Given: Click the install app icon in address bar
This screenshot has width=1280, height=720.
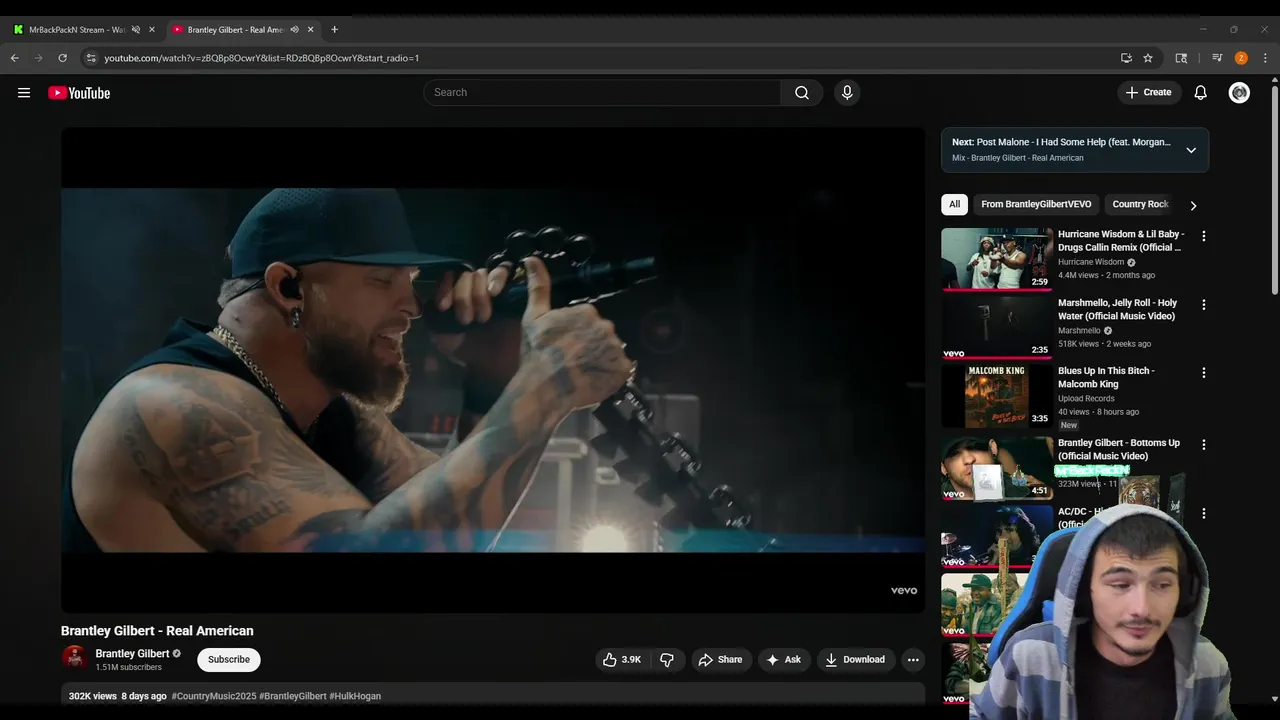Looking at the screenshot, I should pos(1126,58).
